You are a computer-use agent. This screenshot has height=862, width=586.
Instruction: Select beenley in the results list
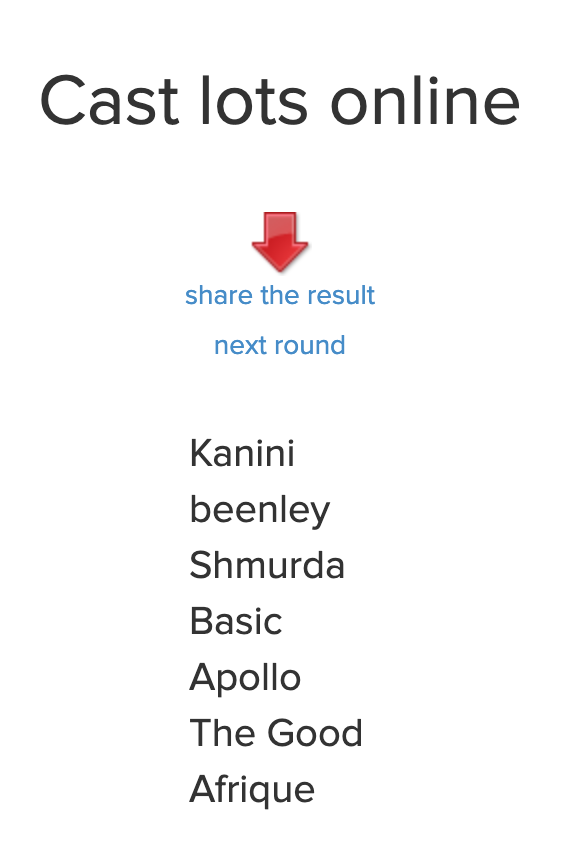tap(259, 510)
